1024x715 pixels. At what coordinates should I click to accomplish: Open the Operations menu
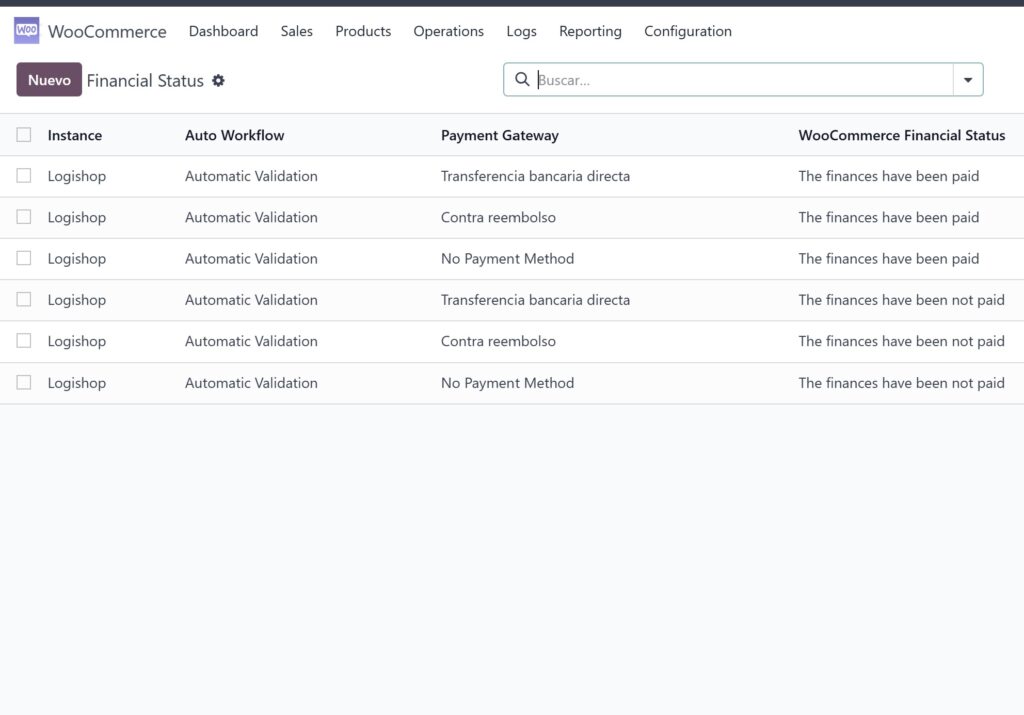coord(448,31)
